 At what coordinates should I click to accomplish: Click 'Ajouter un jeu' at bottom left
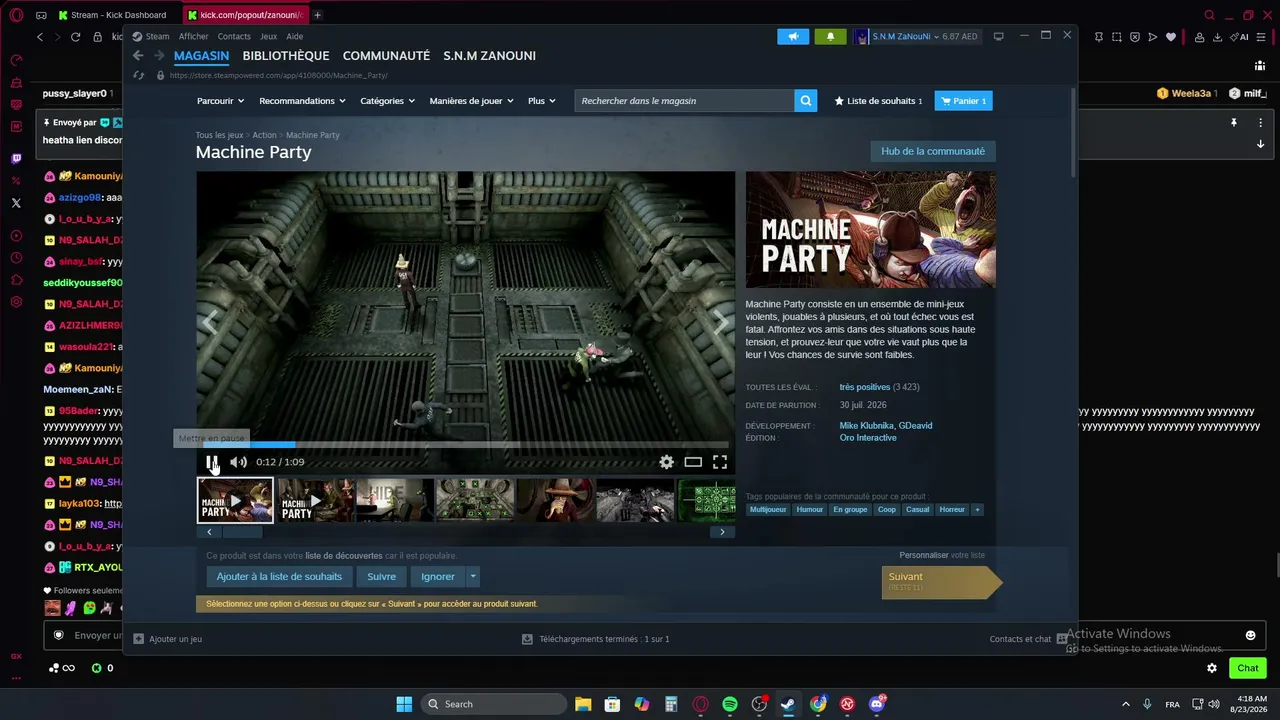pos(168,639)
